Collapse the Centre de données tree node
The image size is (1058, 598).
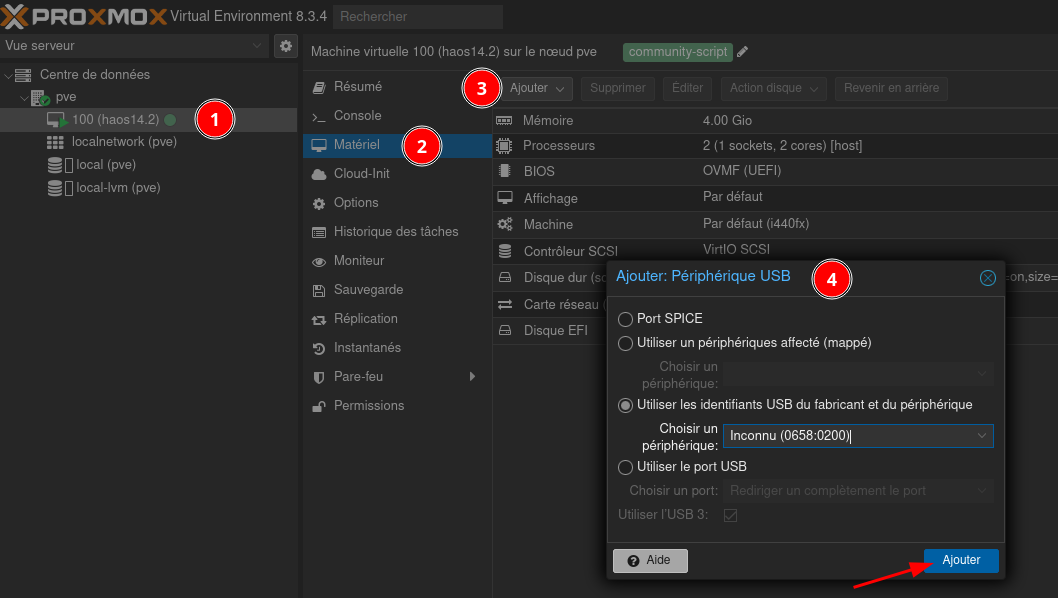9,75
